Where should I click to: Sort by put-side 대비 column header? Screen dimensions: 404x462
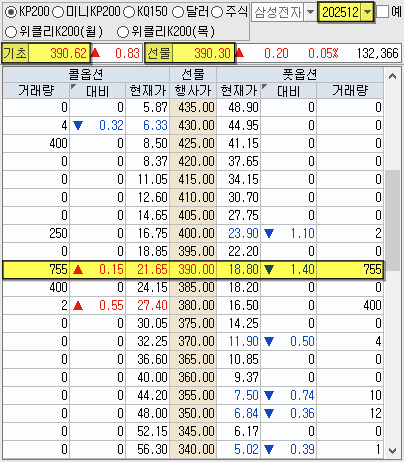288,90
